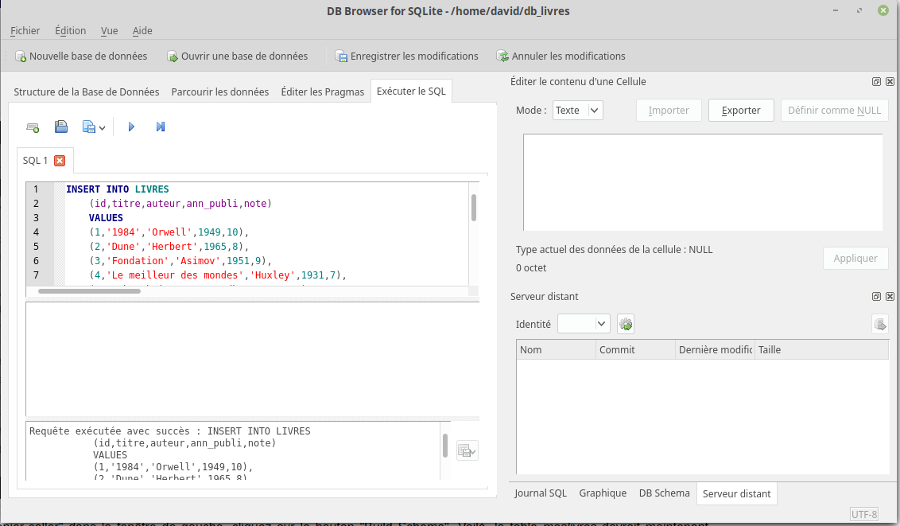Viewport: 900px width, 526px height.
Task: Float the Éditer le contenu d'une Cellule panel
Action: 876,82
